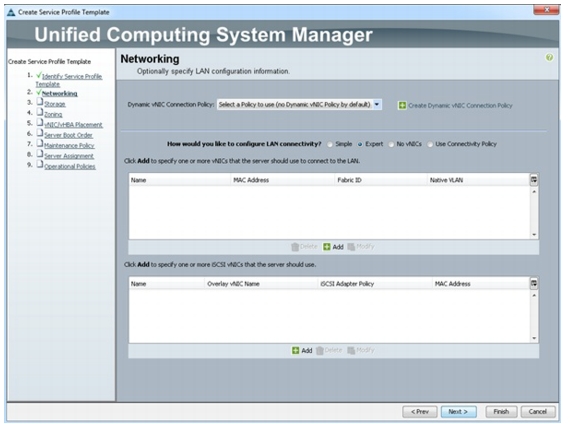Click Modify under the iSCSI vNIC table
This screenshot has height=424, width=573.
[x=361, y=350]
